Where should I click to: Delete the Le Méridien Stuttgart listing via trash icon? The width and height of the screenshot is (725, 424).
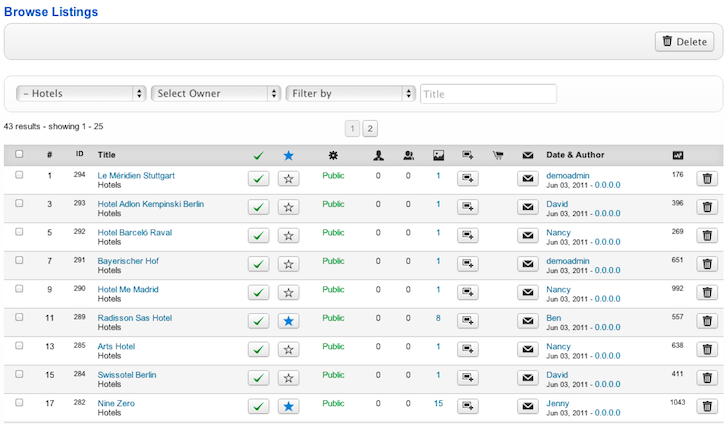coord(707,179)
